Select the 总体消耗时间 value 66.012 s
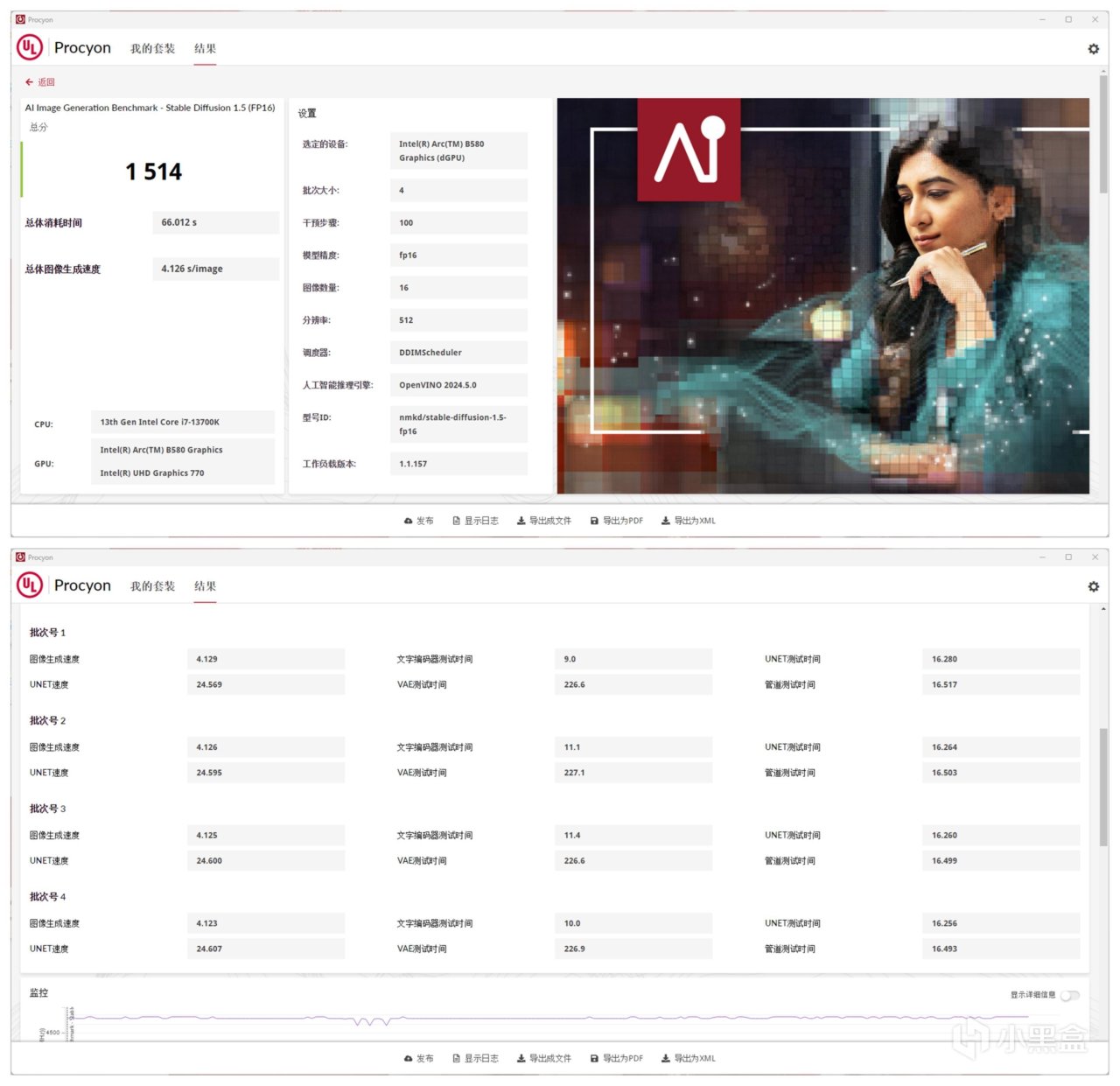 (216, 222)
